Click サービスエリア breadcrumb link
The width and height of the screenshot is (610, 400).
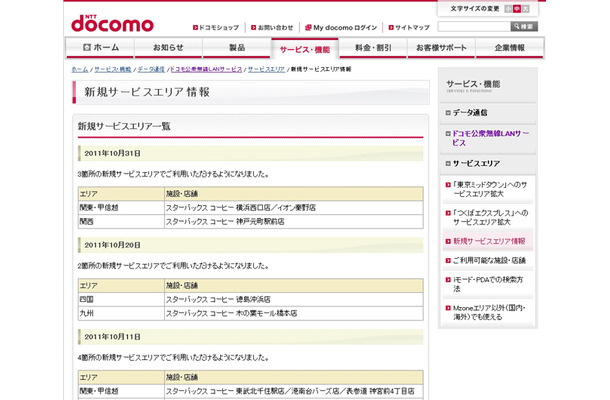[266, 69]
